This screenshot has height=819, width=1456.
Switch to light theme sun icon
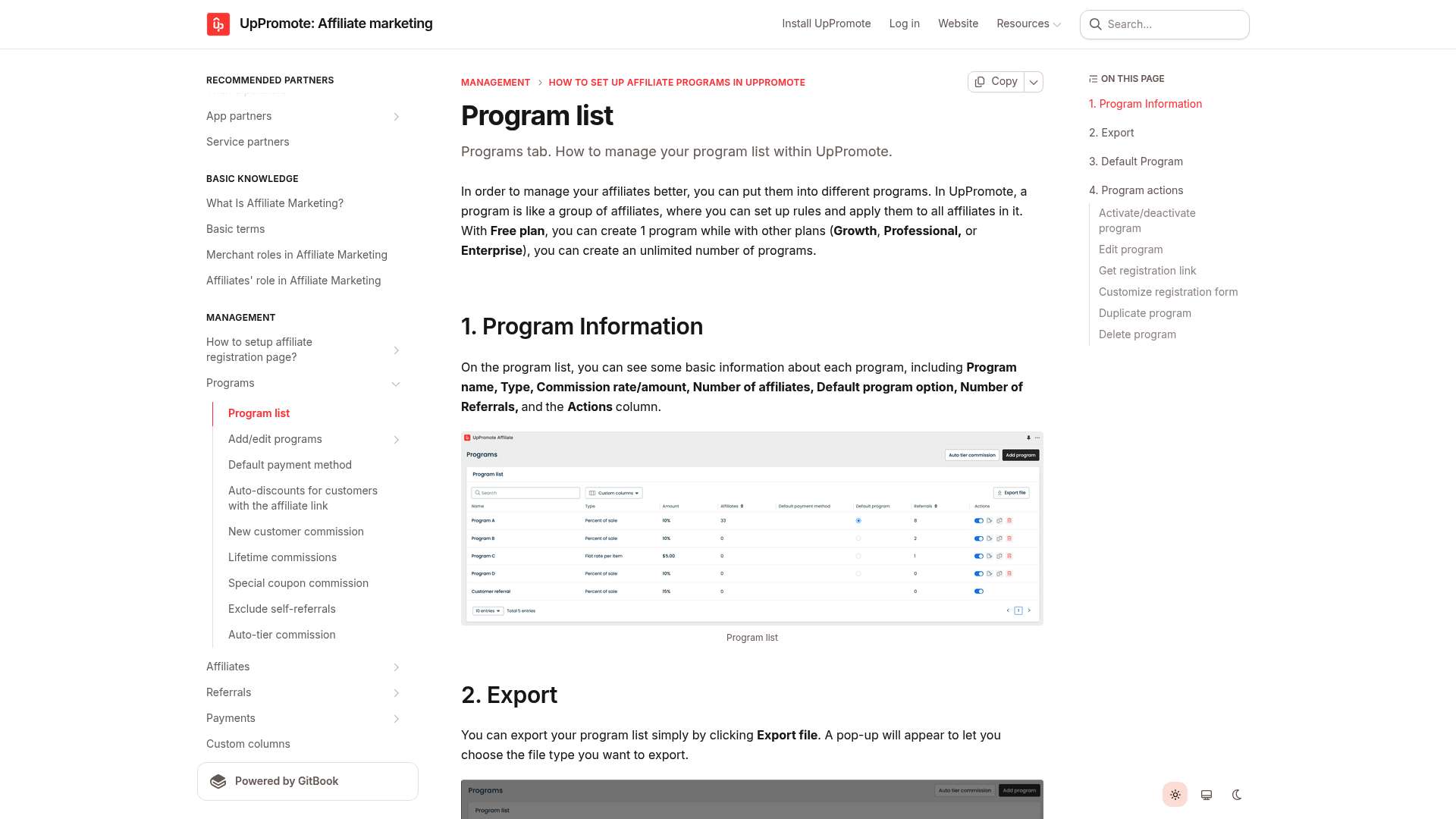click(x=1175, y=795)
